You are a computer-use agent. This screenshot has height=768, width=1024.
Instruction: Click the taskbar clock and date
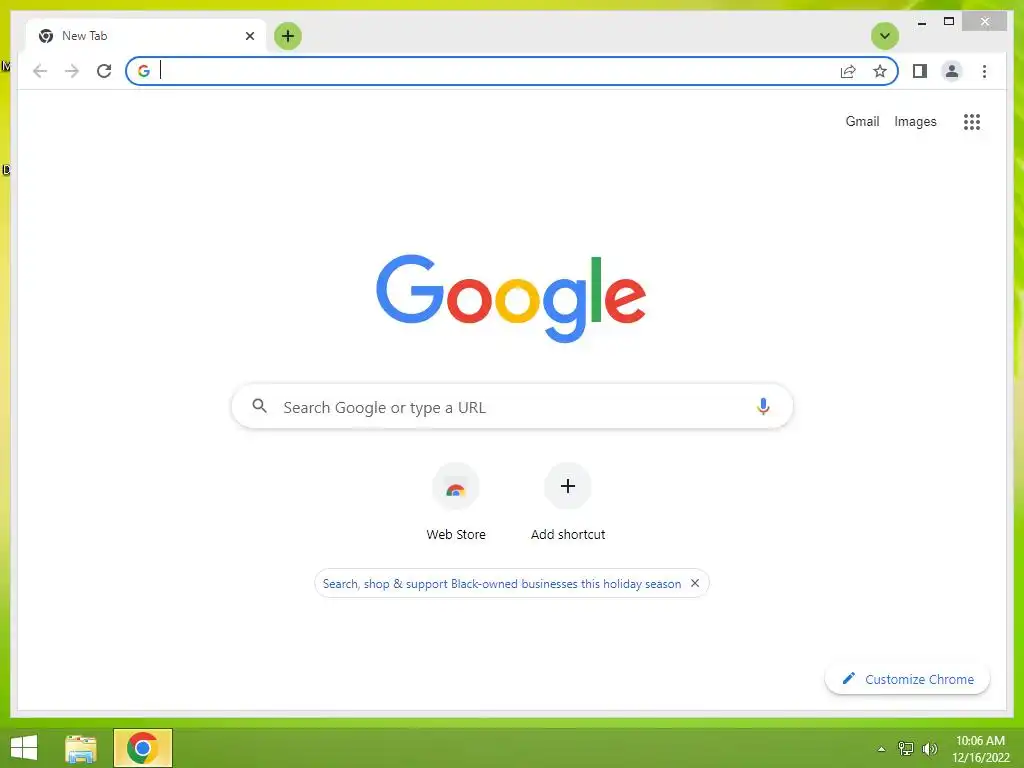(x=980, y=749)
